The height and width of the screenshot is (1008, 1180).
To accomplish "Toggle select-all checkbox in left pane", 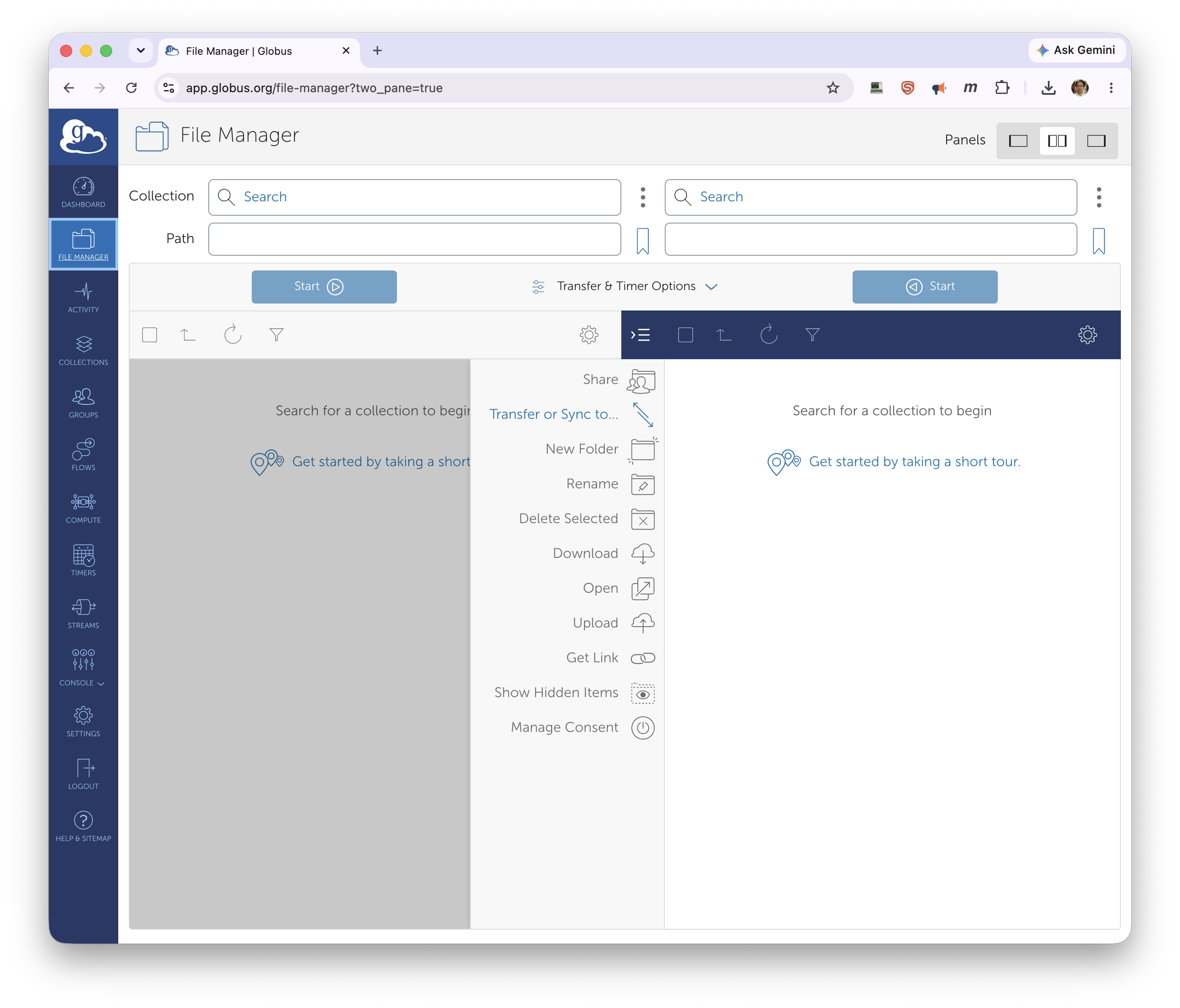I will [x=150, y=335].
